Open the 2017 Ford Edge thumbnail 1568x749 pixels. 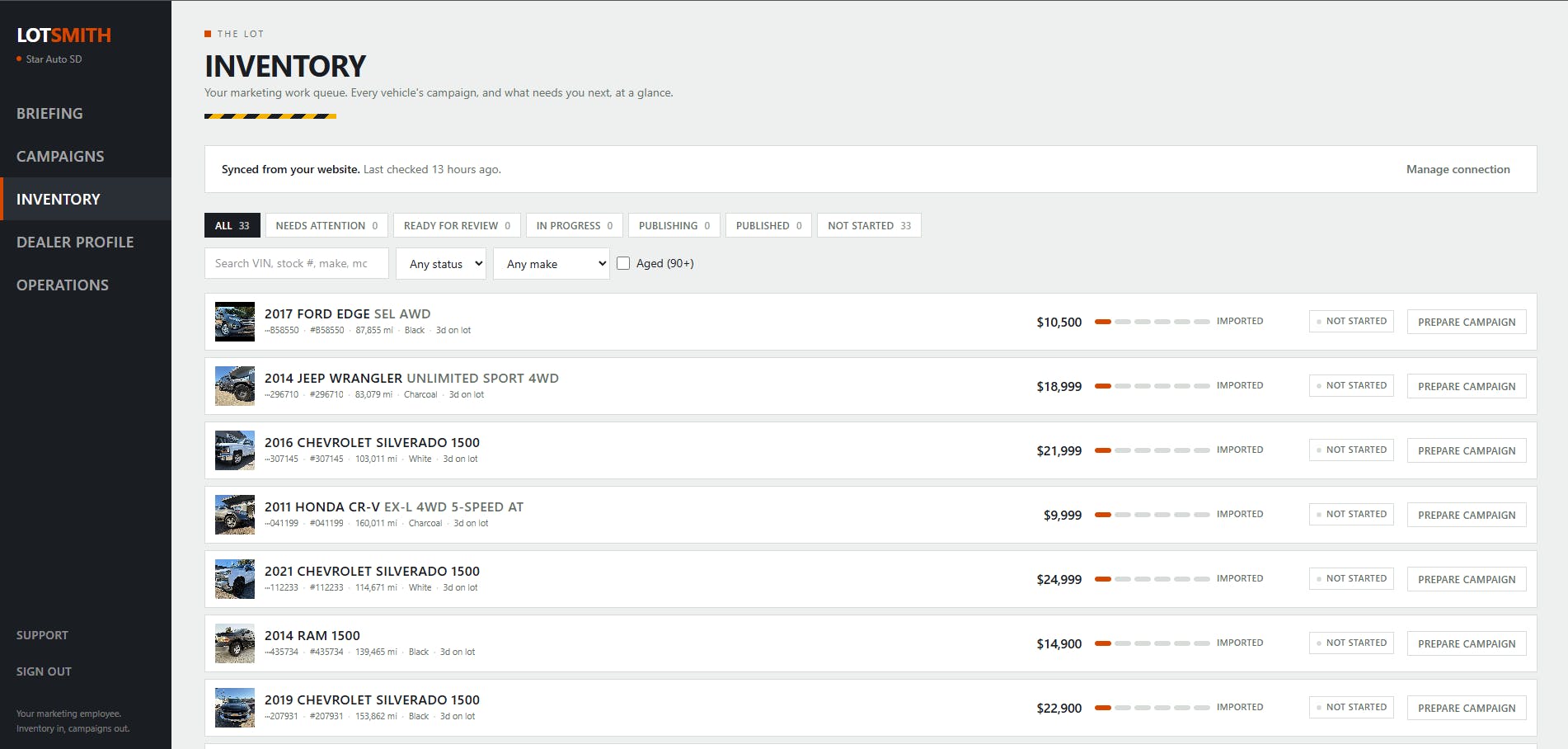click(235, 322)
